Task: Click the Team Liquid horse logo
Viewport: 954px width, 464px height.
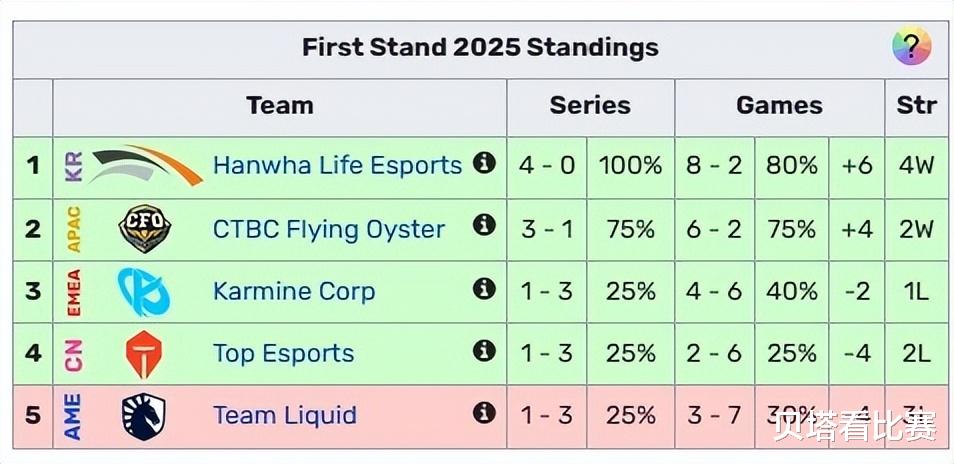Action: pos(144,416)
